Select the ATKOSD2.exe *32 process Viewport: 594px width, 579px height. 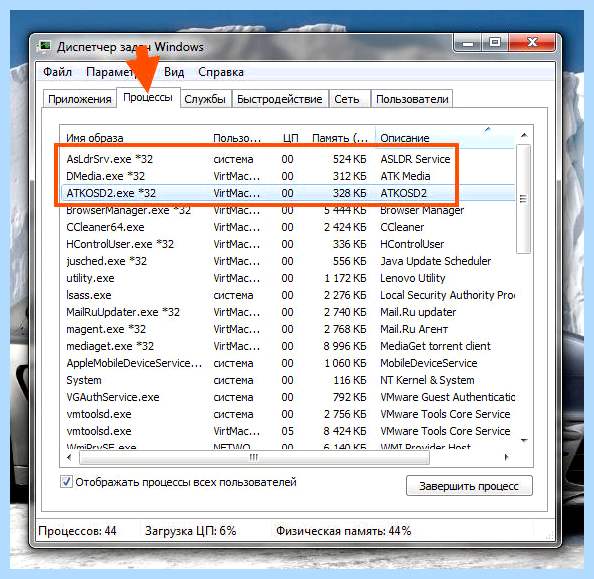point(287,193)
